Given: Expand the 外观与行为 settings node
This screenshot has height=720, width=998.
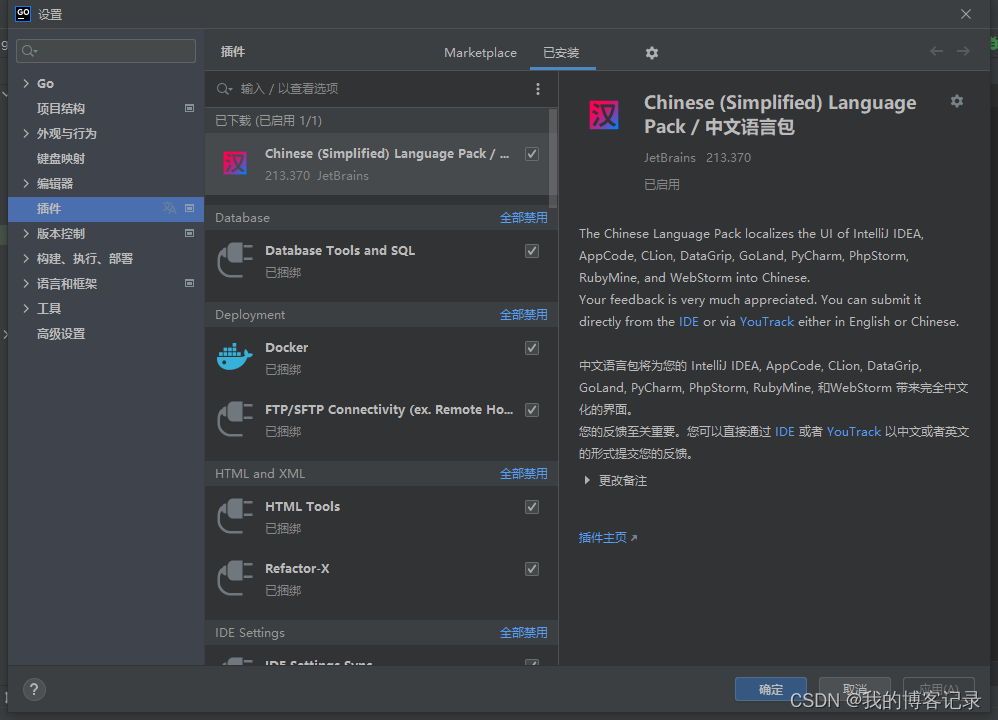Looking at the screenshot, I should [x=26, y=133].
